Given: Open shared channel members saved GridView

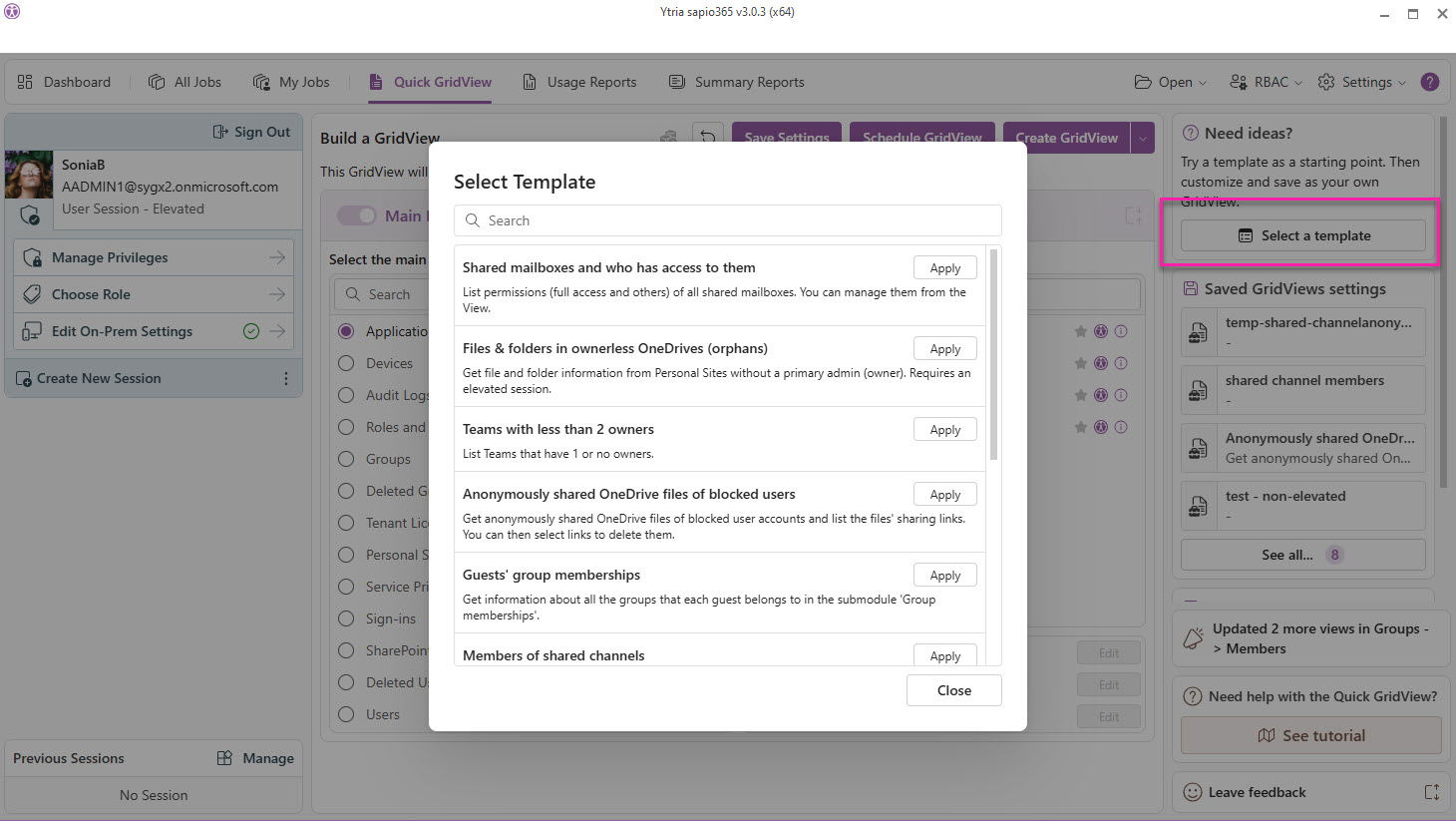Looking at the screenshot, I should (x=1303, y=390).
